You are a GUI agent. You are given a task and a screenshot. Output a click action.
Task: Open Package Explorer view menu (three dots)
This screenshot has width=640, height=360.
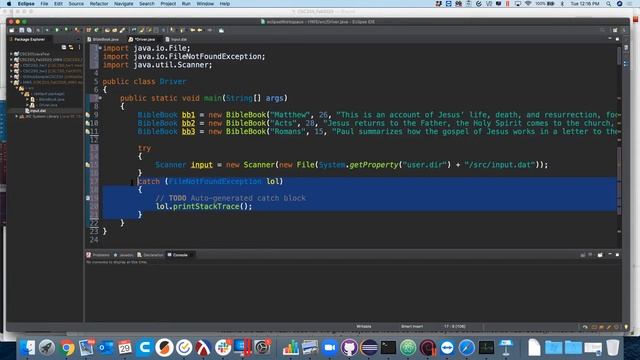[x=79, y=47]
